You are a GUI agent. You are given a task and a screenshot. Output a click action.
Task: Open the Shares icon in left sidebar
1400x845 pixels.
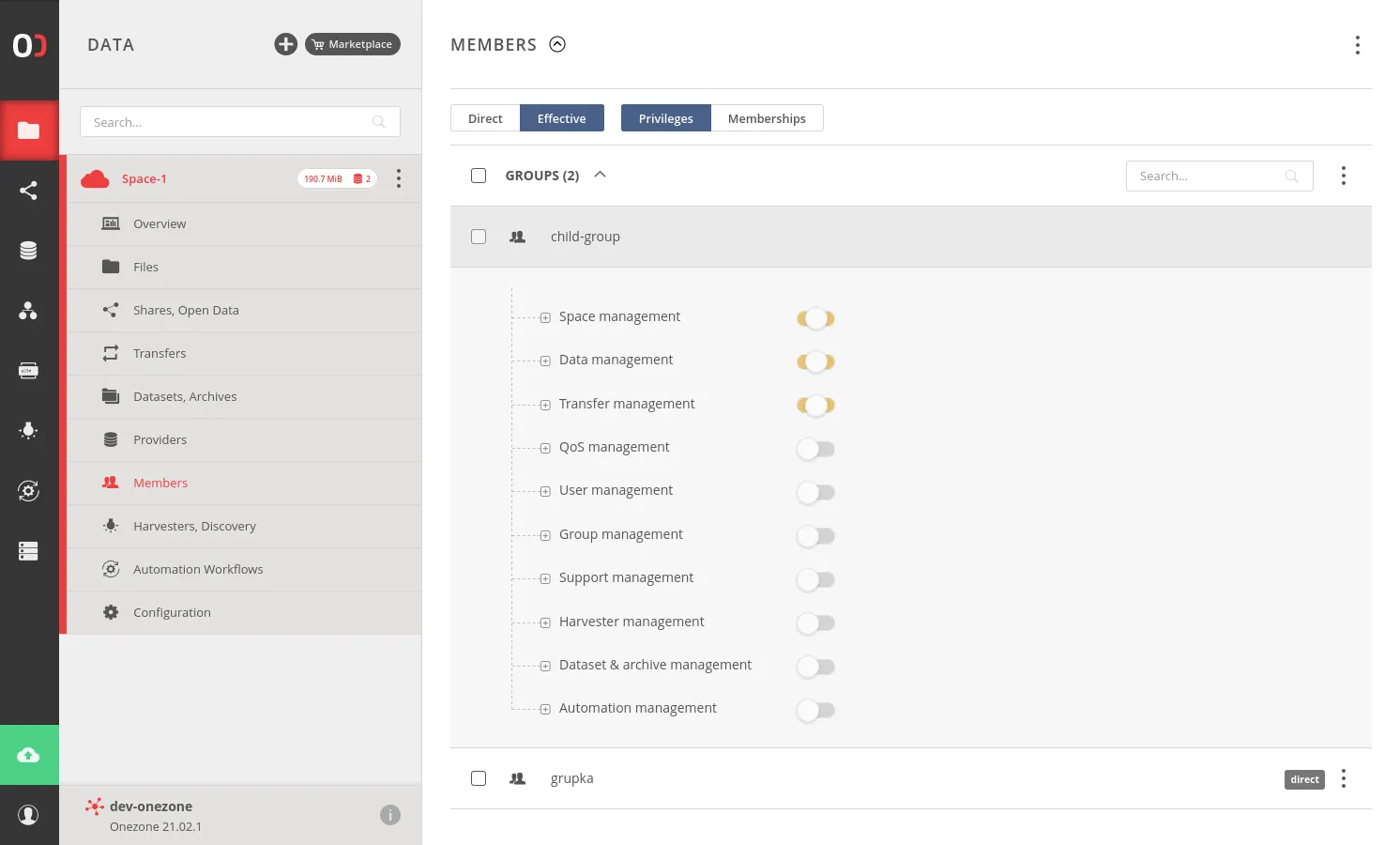click(x=28, y=191)
